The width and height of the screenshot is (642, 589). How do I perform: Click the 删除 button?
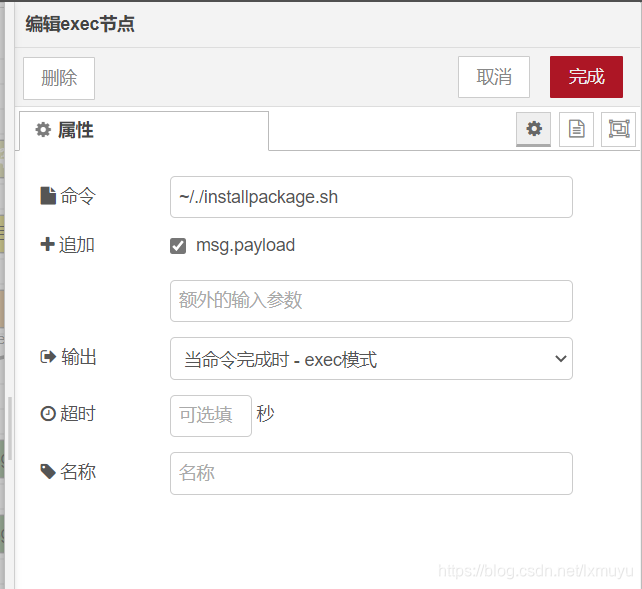[x=59, y=78]
